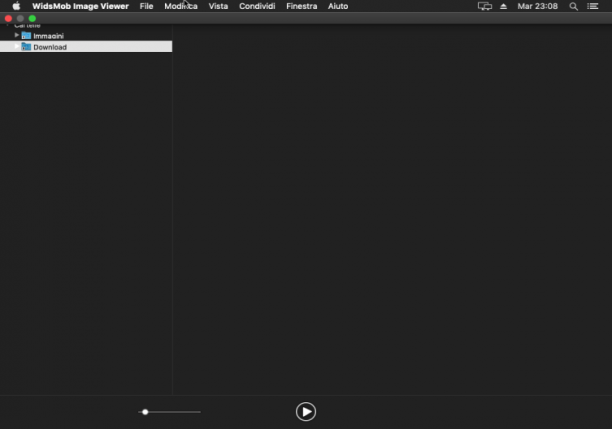Expand the Immagini folder disclosure triangle
This screenshot has height=429, width=612.
point(17,35)
